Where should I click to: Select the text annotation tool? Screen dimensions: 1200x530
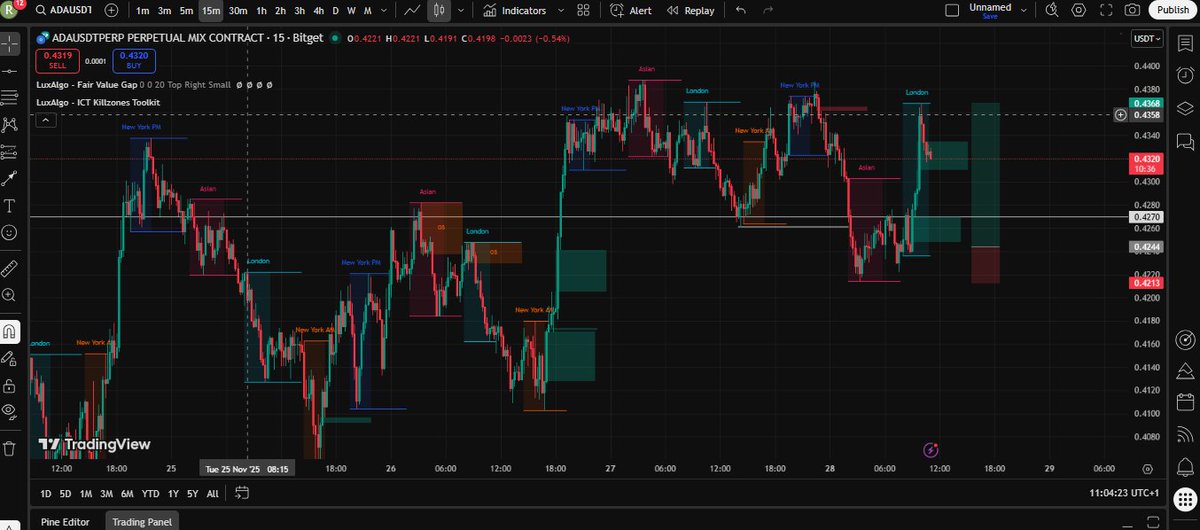click(10, 205)
